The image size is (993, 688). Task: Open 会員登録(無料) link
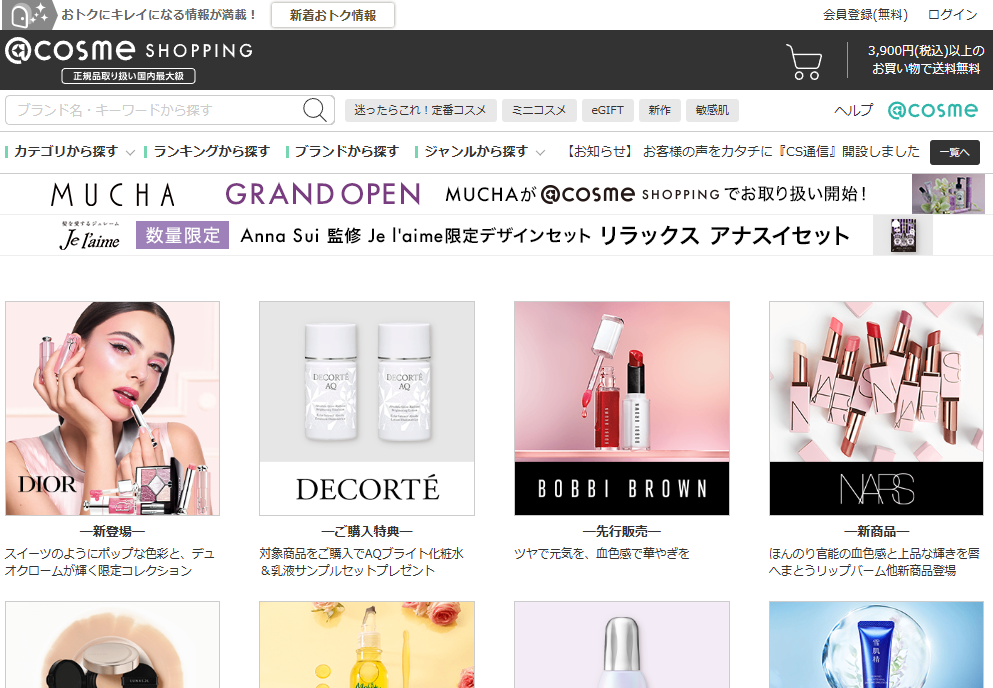click(865, 15)
